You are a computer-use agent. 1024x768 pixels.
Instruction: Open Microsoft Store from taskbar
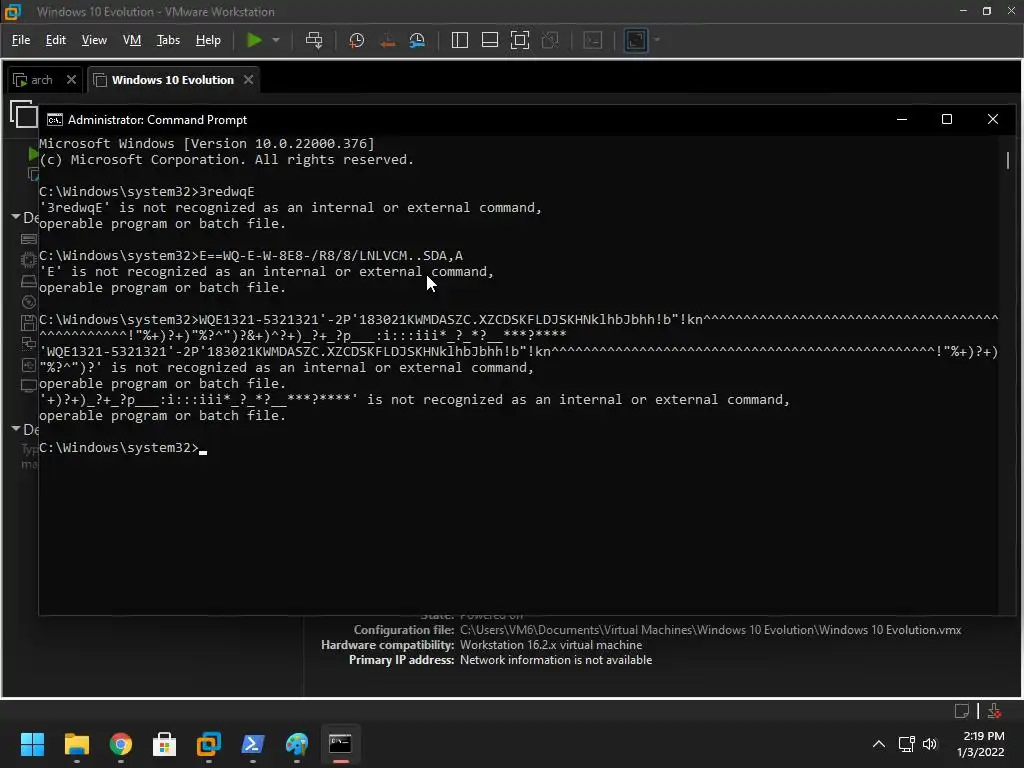click(165, 744)
